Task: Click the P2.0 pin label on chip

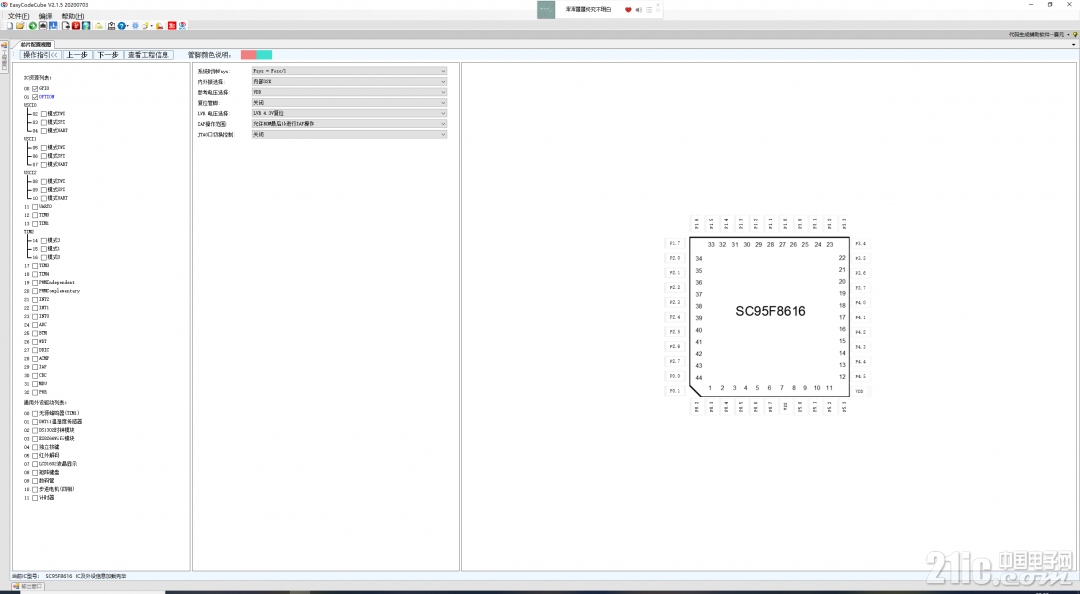Action: [674, 258]
